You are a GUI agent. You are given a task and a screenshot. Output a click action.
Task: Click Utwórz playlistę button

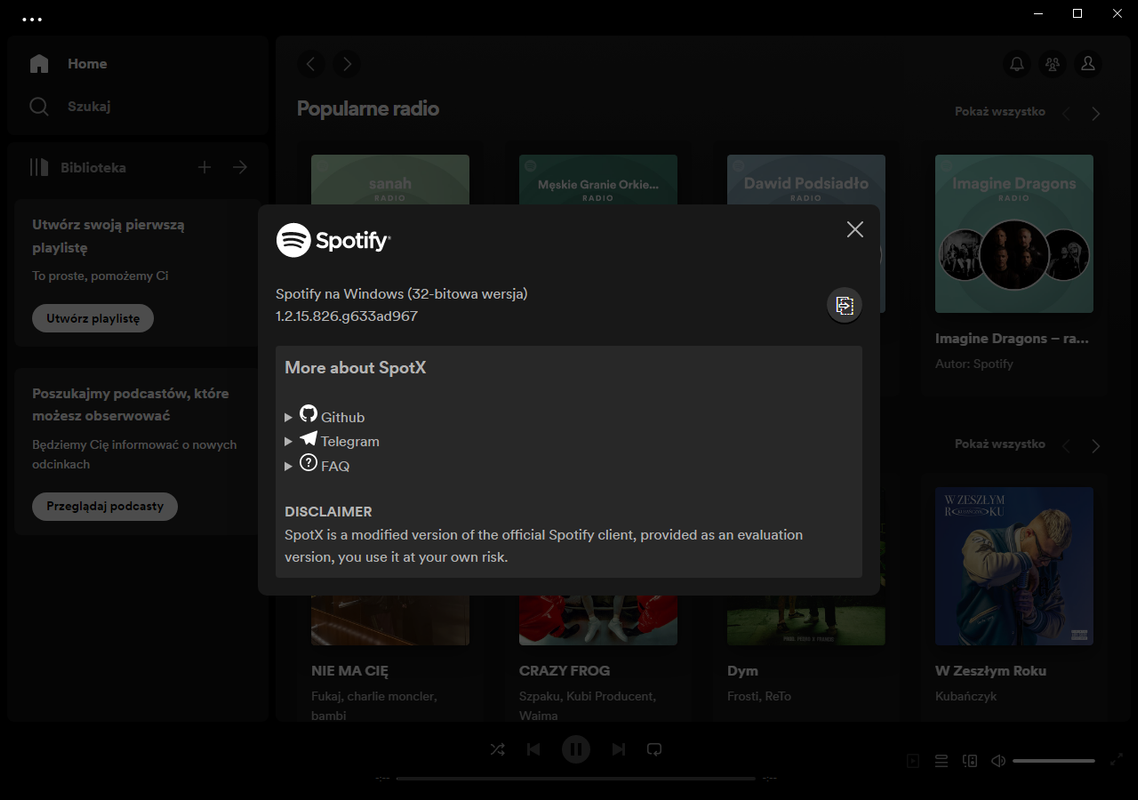click(93, 319)
